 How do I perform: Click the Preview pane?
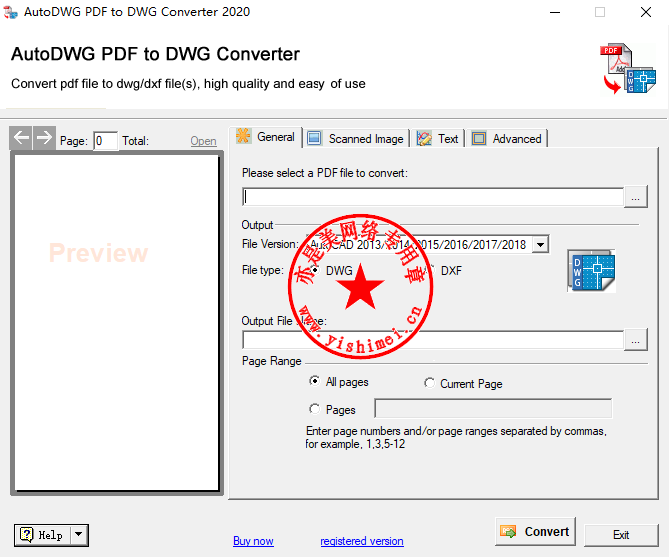116,322
